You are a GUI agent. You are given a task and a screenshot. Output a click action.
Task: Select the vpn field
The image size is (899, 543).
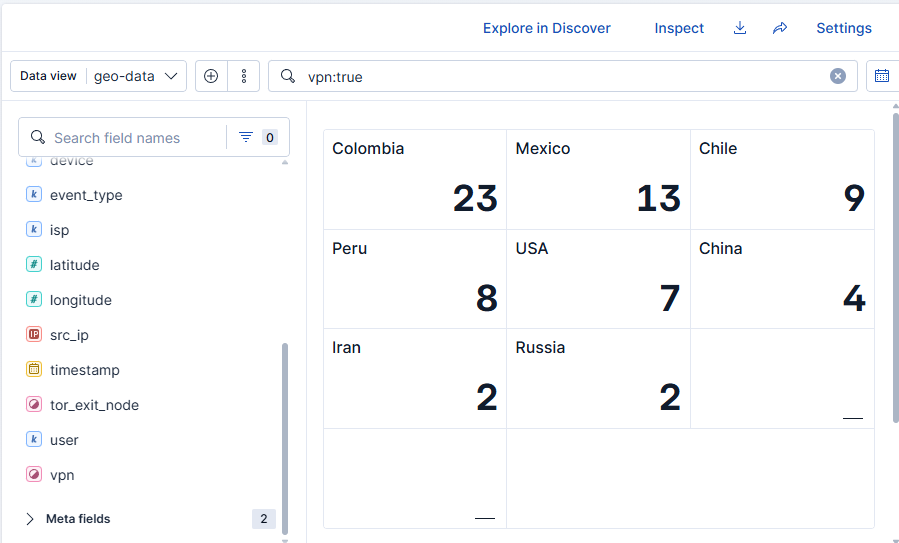(x=62, y=475)
